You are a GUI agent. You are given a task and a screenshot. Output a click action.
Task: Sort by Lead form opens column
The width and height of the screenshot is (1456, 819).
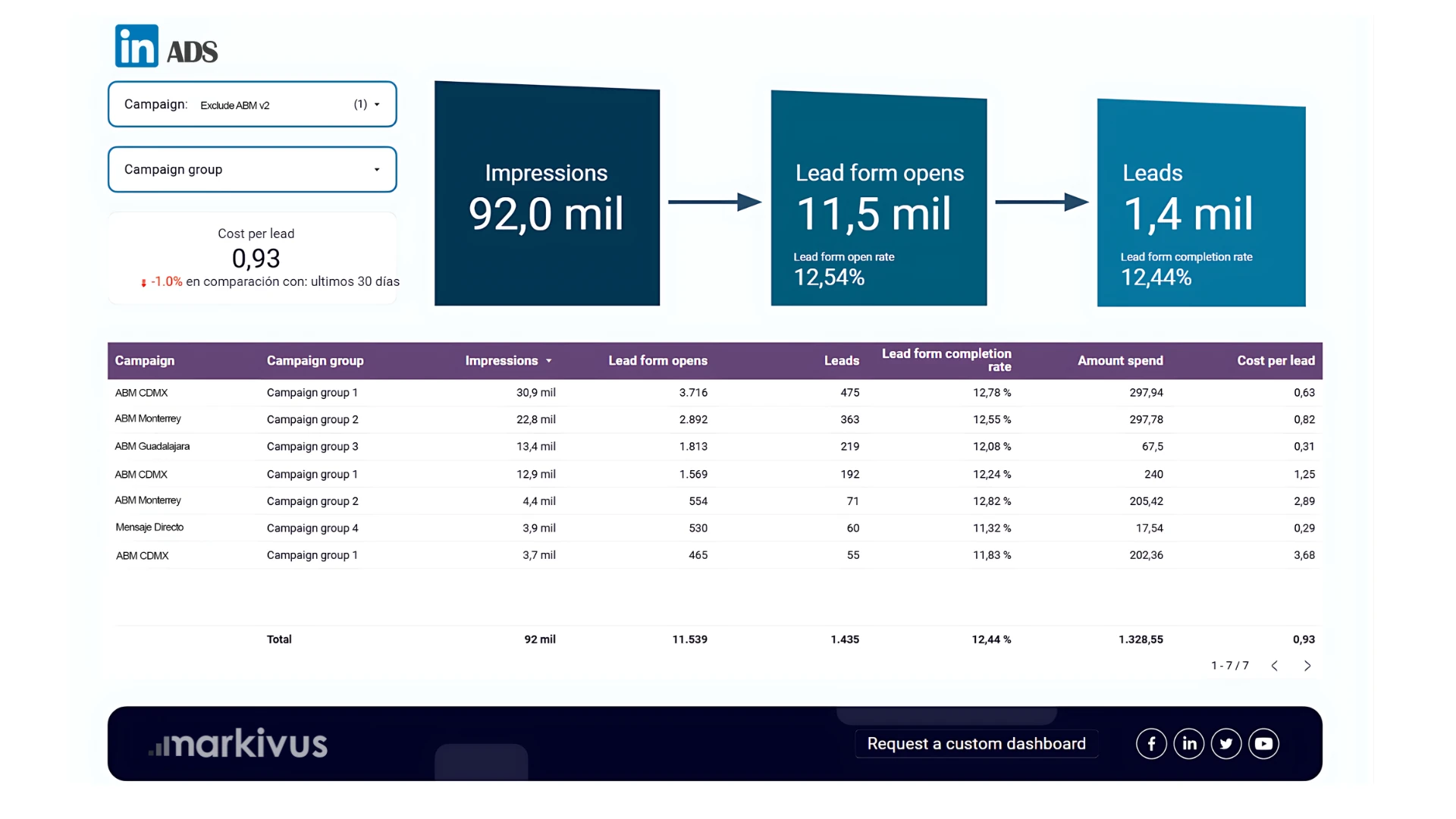click(657, 361)
